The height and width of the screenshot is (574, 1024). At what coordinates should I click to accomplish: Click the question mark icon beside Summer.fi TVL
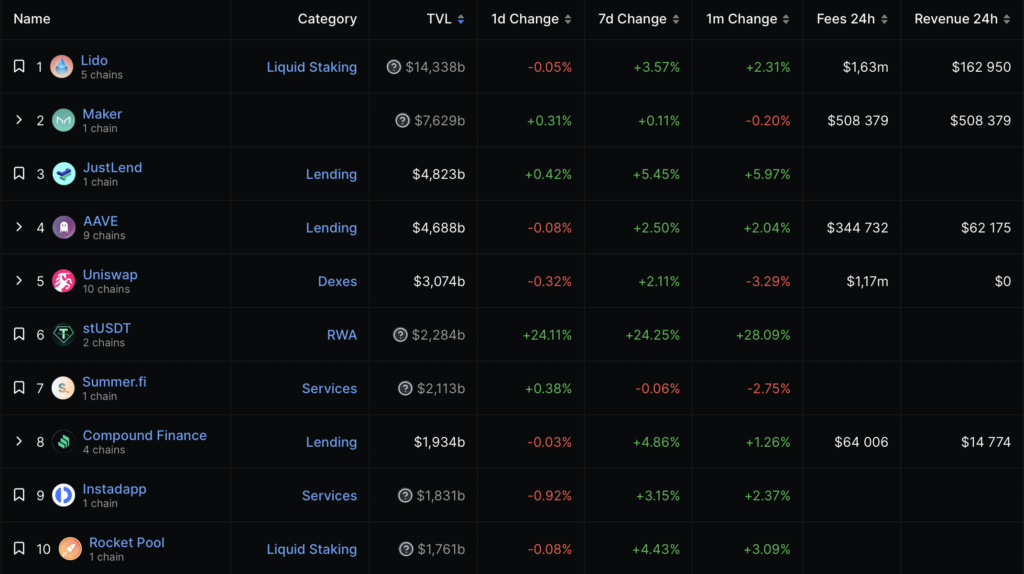[x=405, y=388]
